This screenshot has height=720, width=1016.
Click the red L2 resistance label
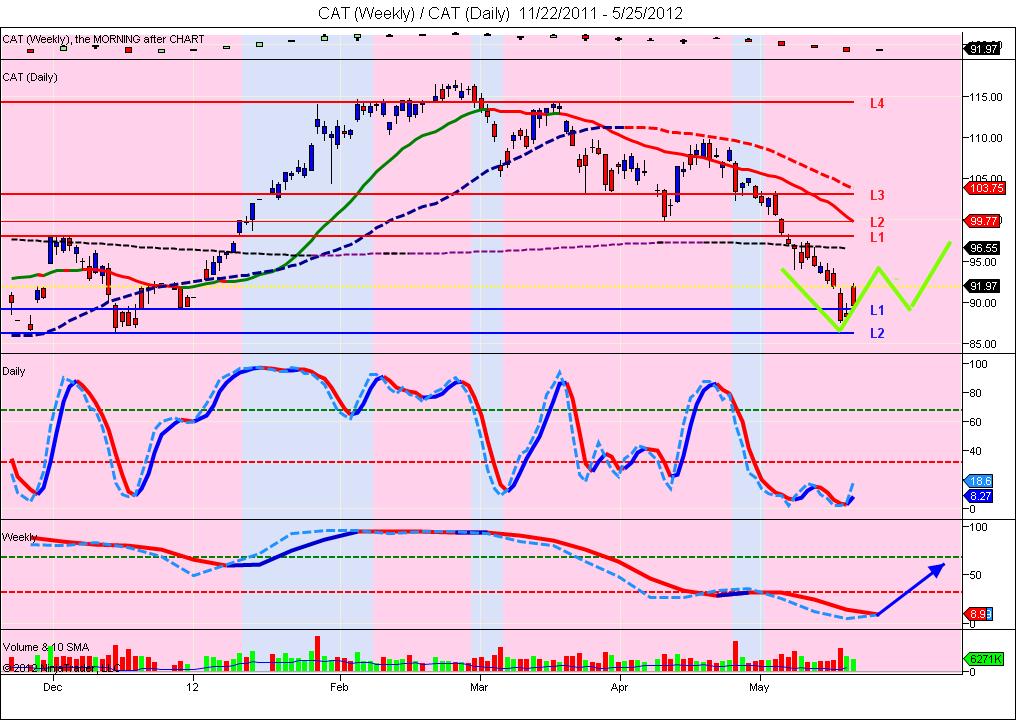877,222
